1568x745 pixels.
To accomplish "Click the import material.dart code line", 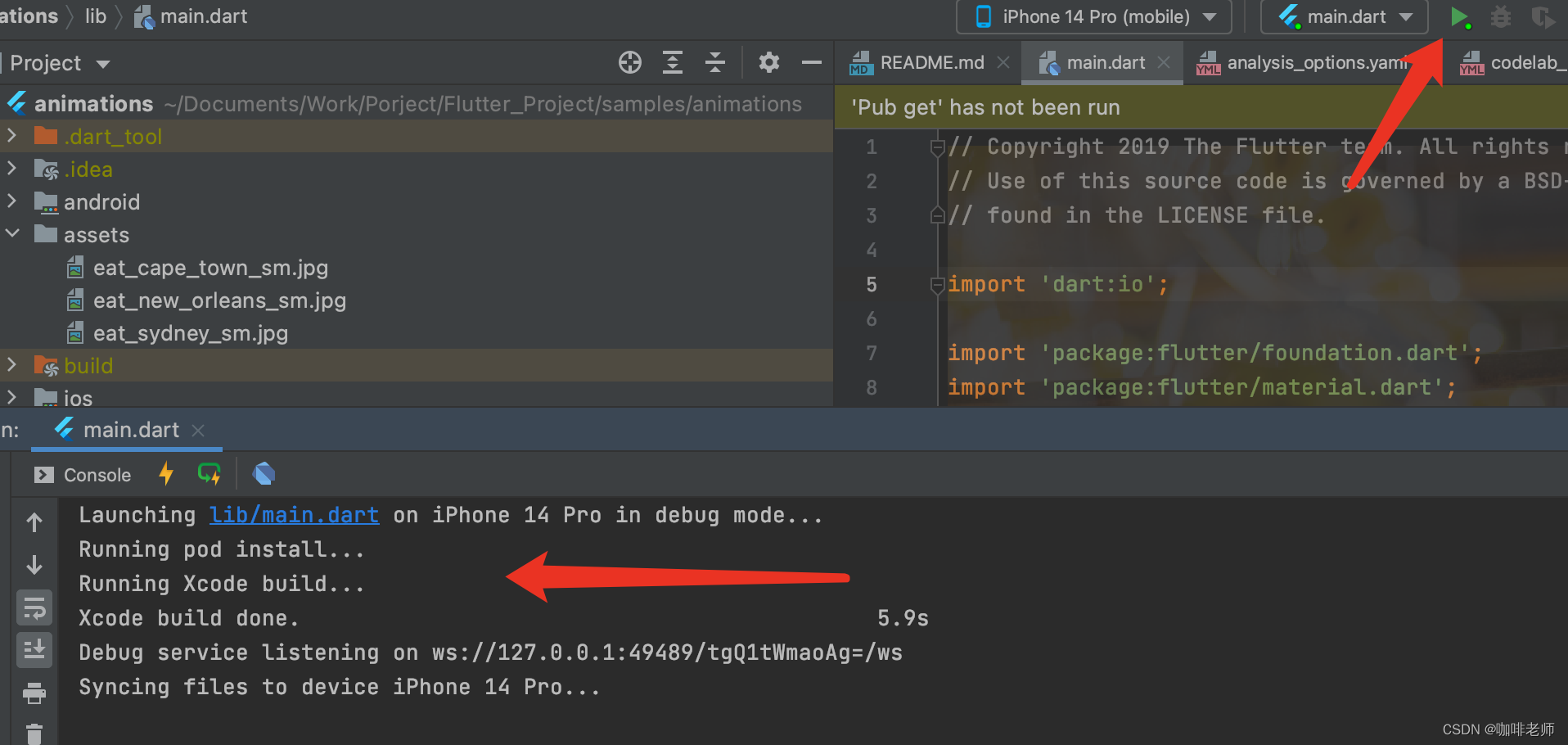I will [x=1202, y=387].
